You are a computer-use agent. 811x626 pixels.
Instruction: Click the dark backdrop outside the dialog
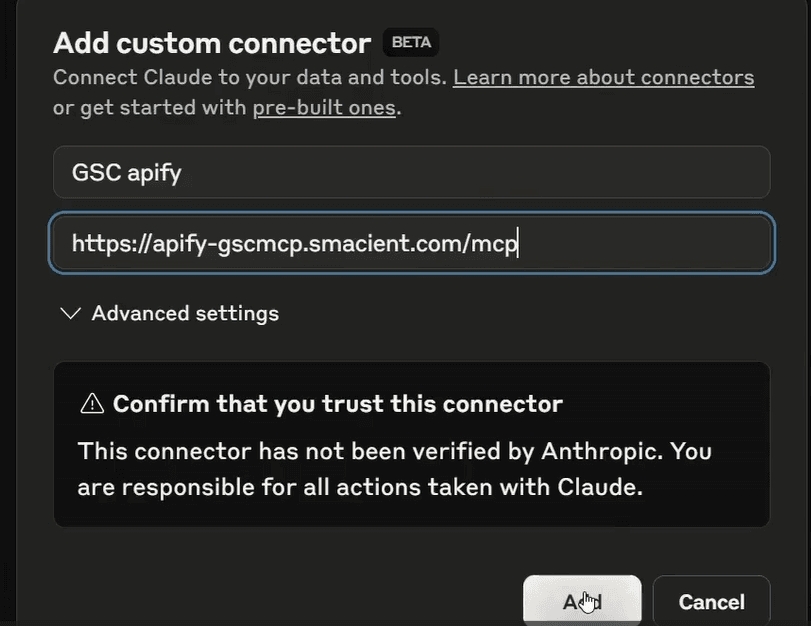[x=7, y=310]
